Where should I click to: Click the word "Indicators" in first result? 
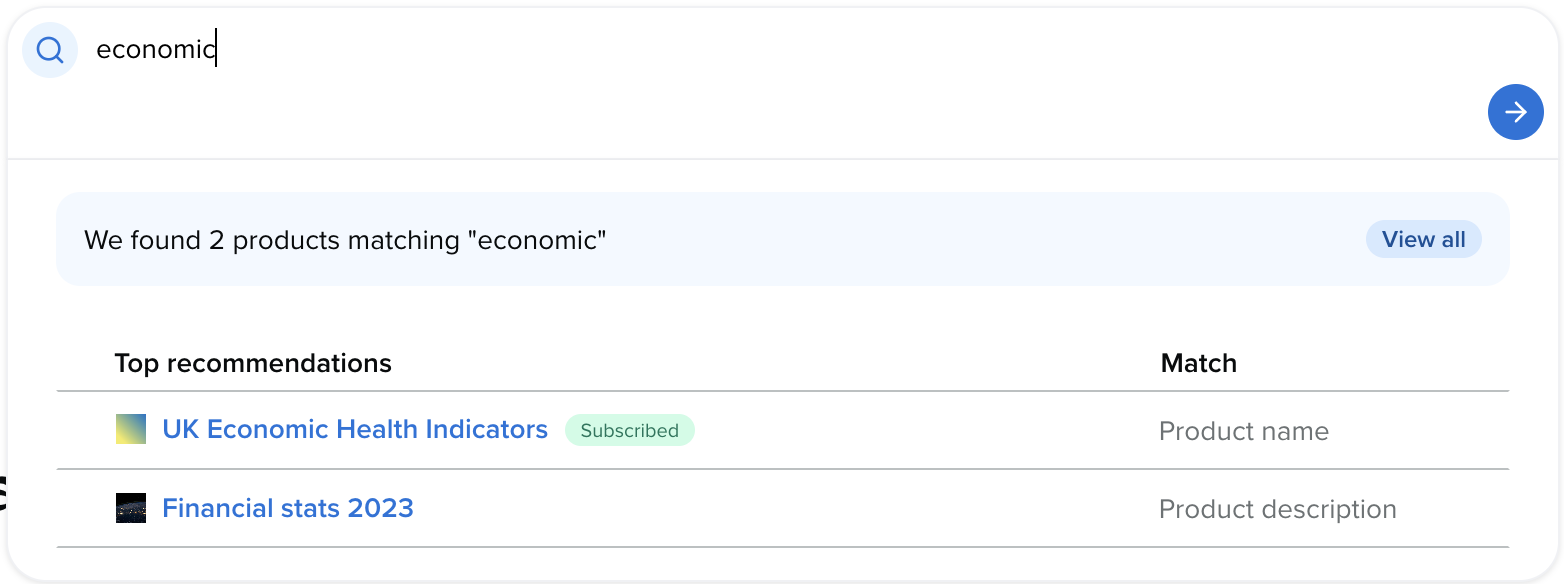(x=486, y=430)
